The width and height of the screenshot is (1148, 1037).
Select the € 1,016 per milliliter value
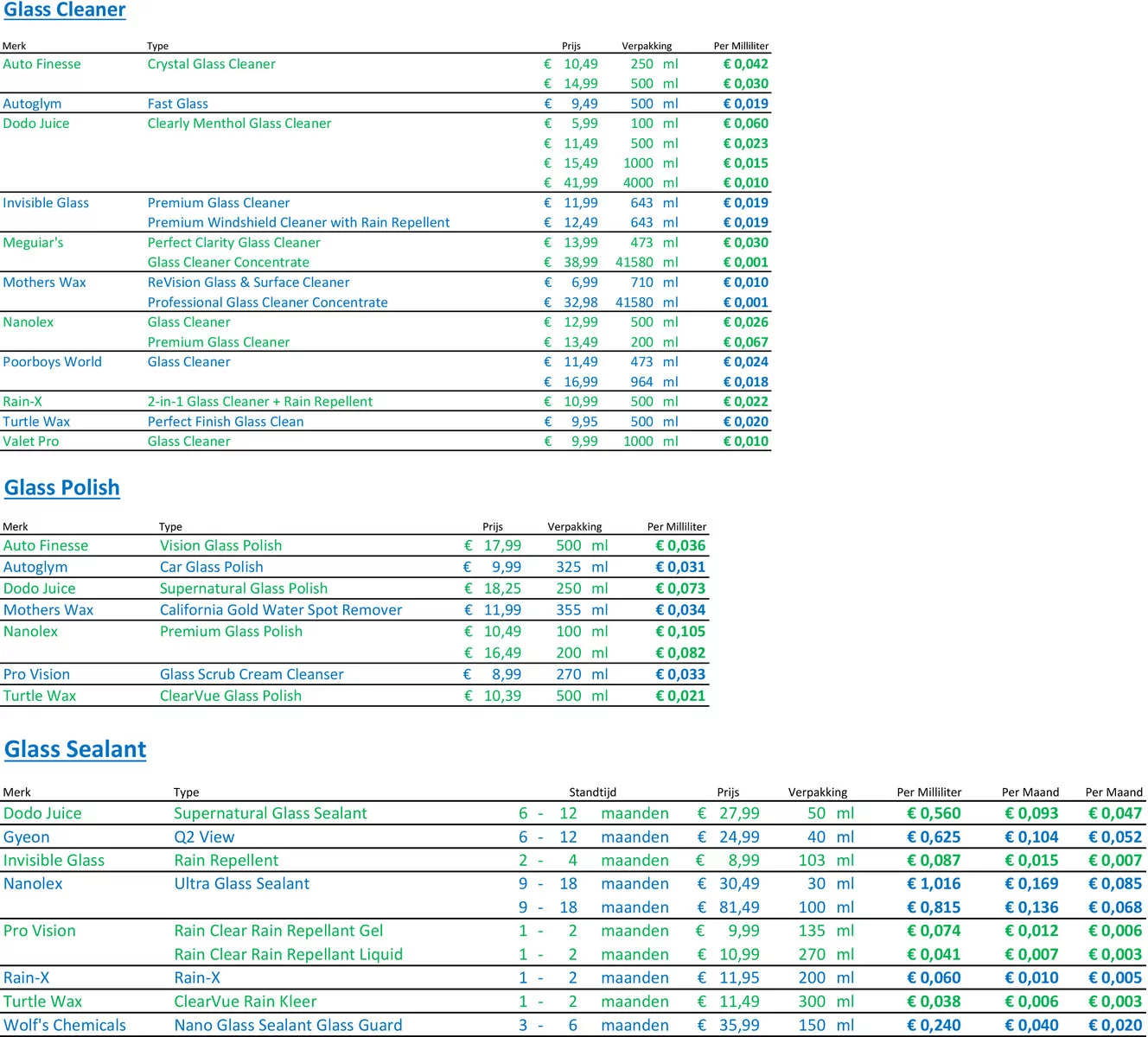click(934, 884)
